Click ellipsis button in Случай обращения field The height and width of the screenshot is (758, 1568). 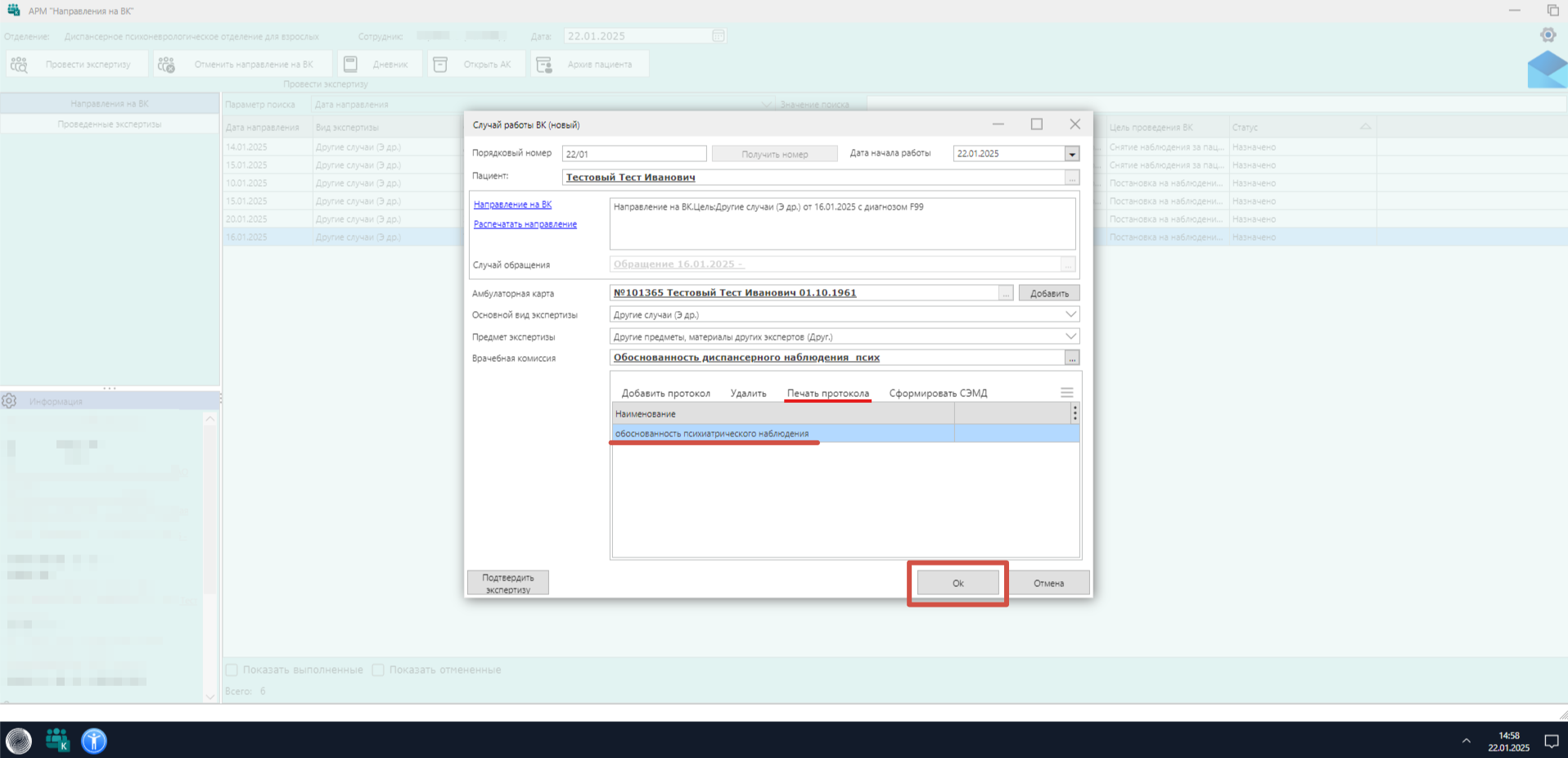point(1068,264)
